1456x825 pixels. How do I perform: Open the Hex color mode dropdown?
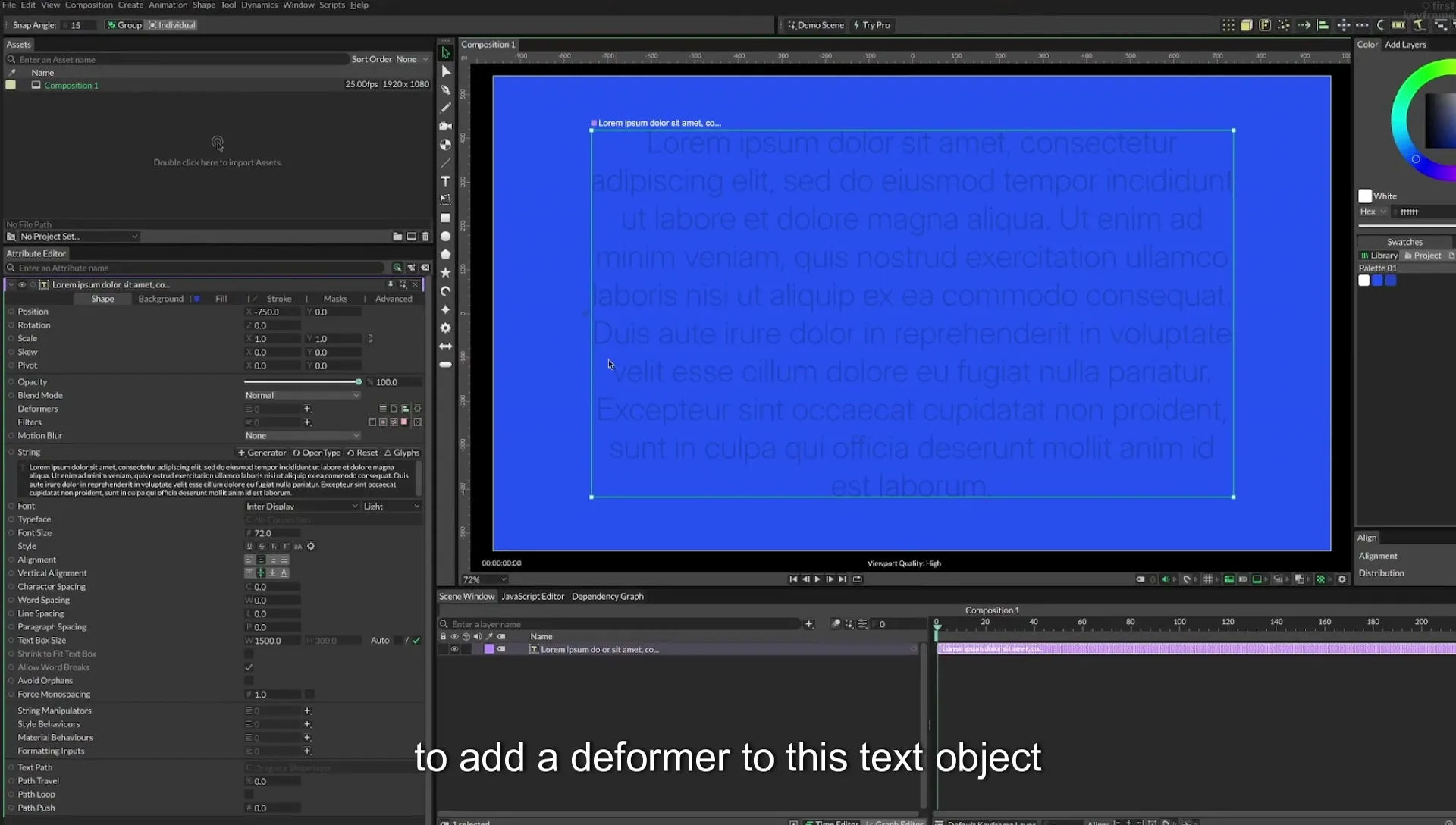coord(1373,212)
